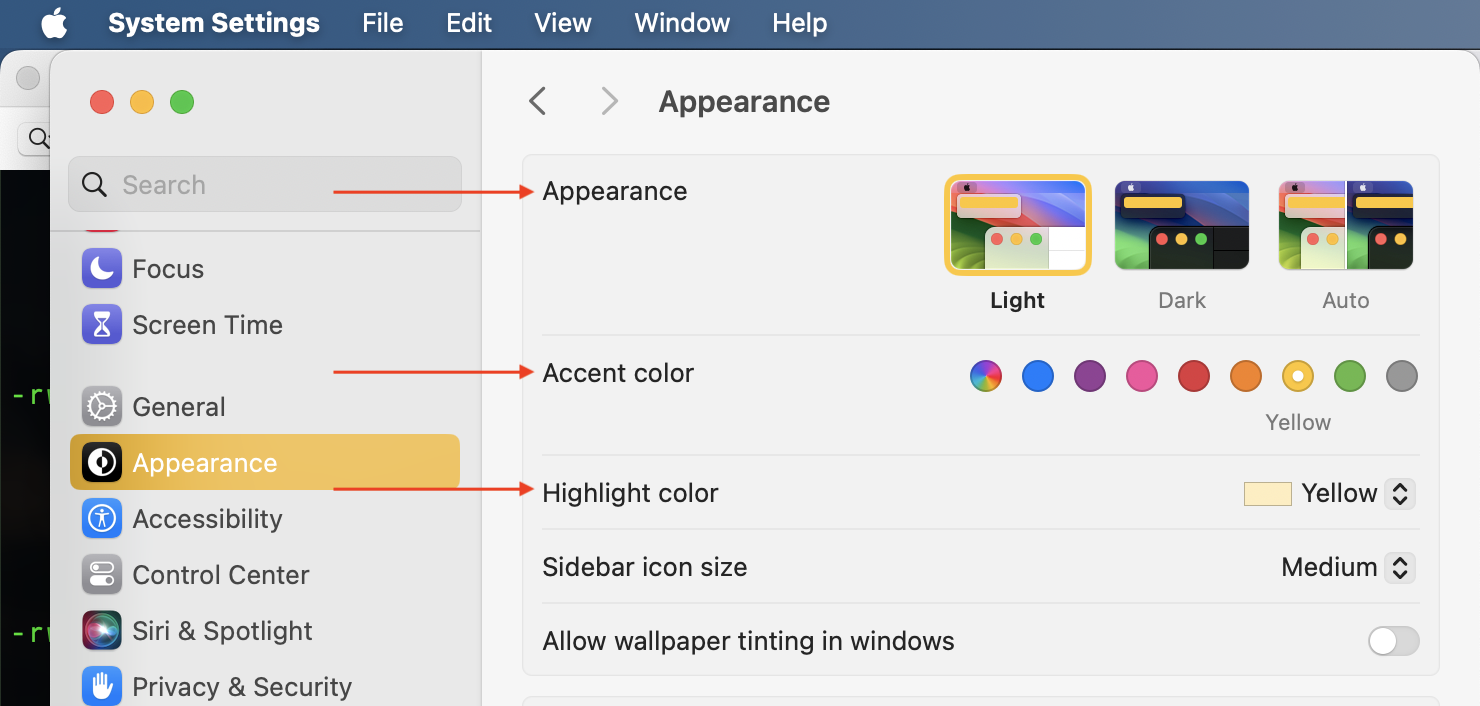Click the sidebar Search field
Screen dimensions: 1480x706
(x=265, y=184)
